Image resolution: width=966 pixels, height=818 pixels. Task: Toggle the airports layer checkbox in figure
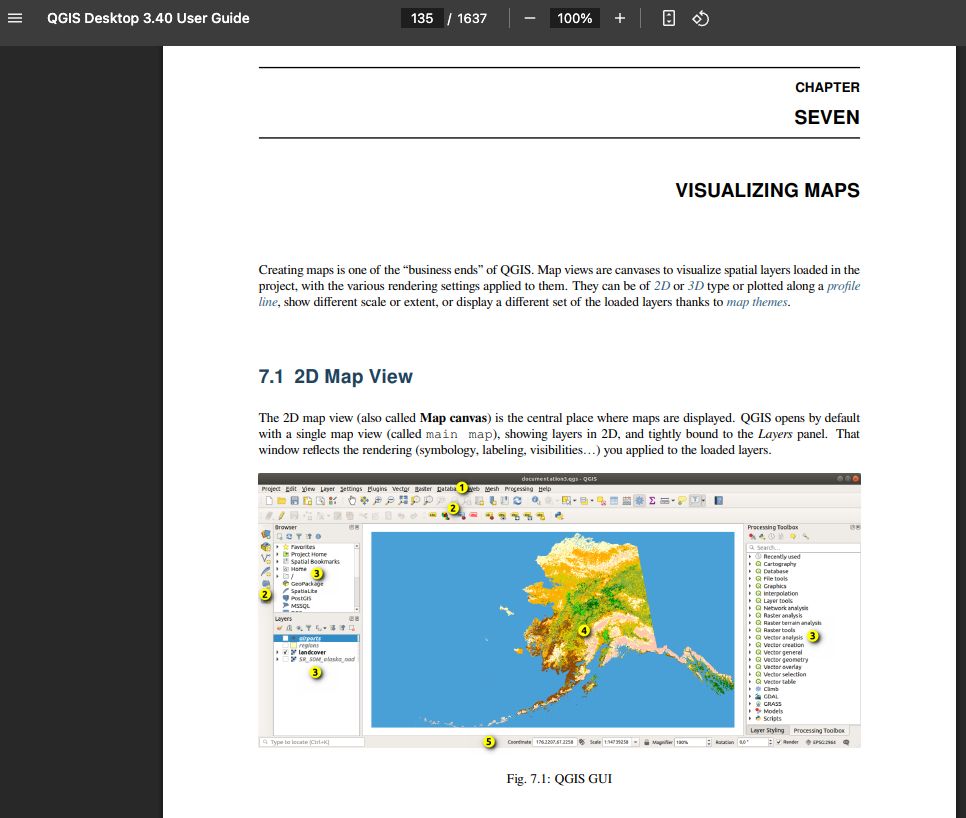[285, 638]
